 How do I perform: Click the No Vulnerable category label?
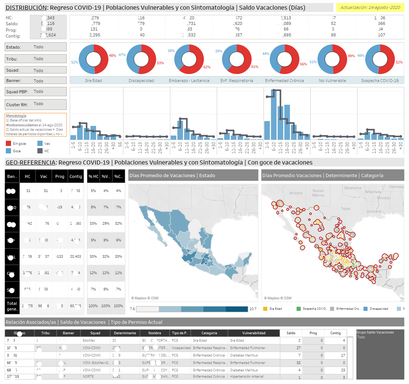tap(332, 80)
